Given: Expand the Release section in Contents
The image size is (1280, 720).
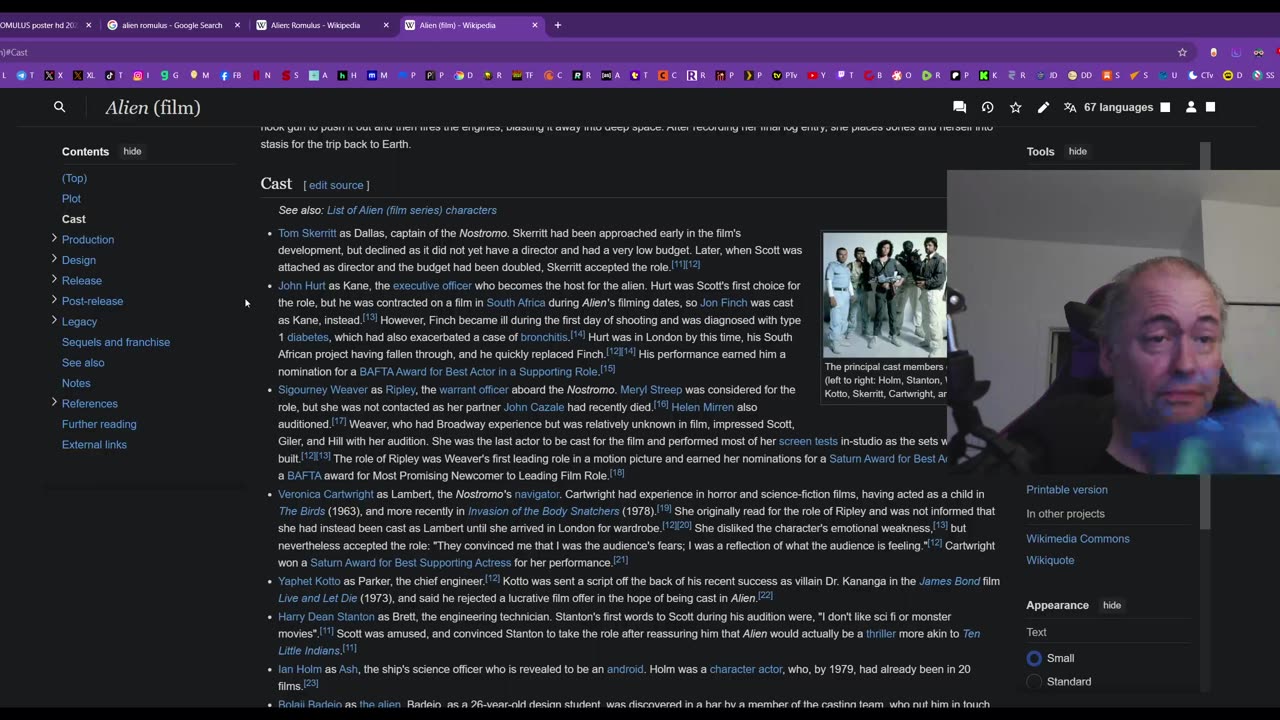Looking at the screenshot, I should click(54, 279).
